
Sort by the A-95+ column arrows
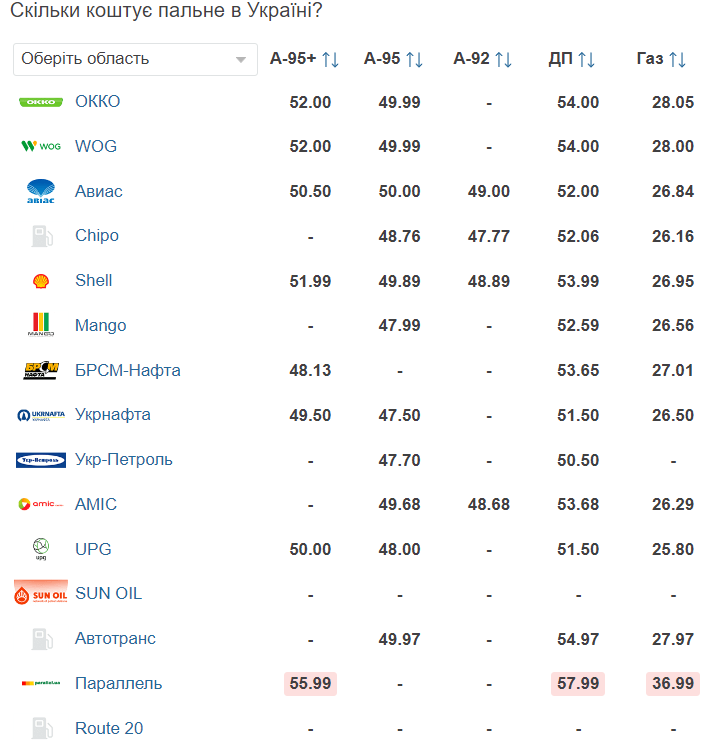pyautogui.click(x=330, y=60)
